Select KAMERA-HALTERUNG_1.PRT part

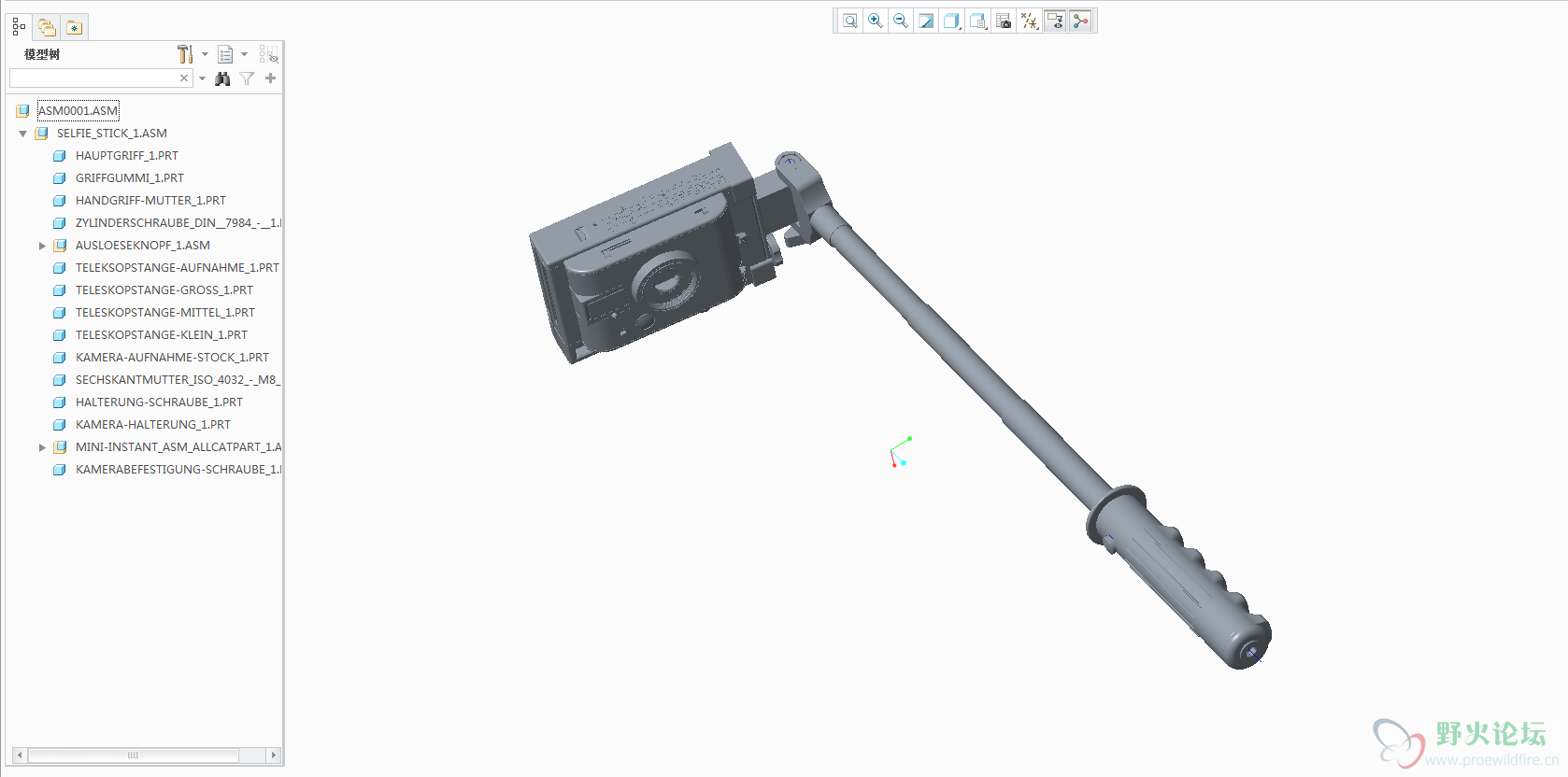153,425
